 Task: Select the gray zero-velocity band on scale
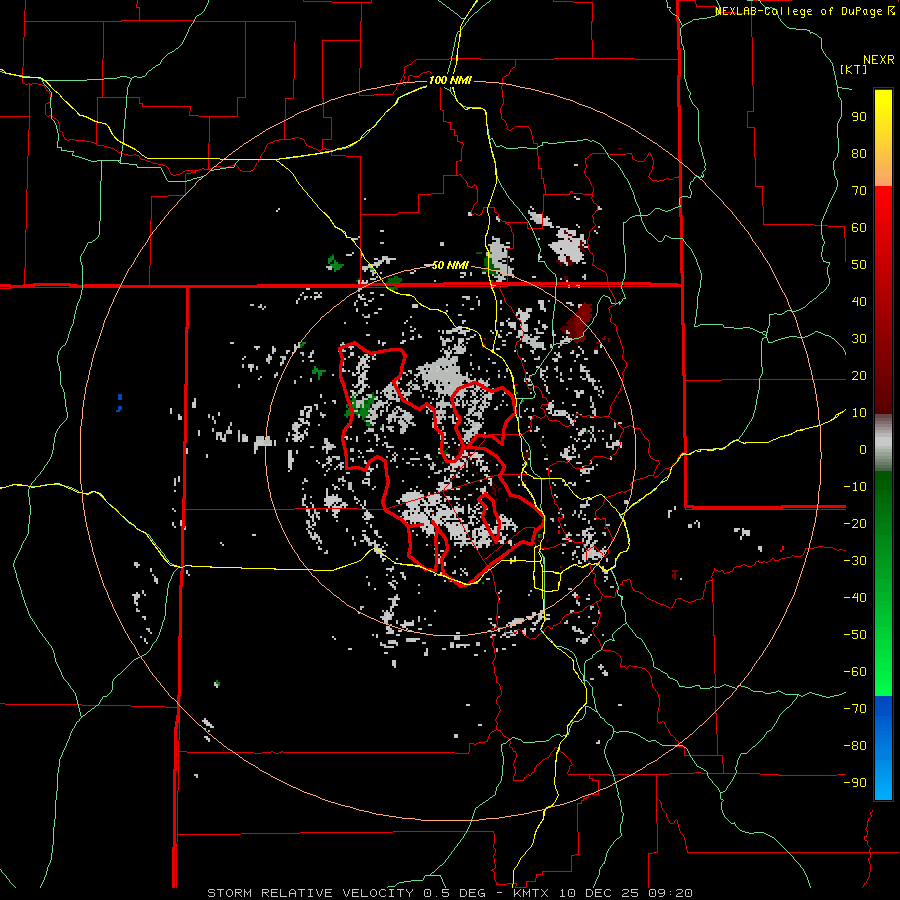[x=883, y=441]
